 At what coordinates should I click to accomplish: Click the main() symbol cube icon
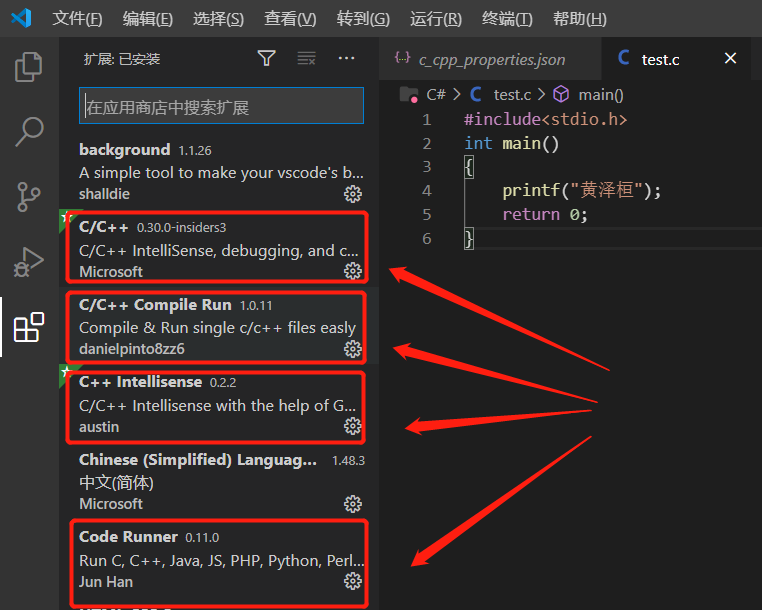(561, 94)
